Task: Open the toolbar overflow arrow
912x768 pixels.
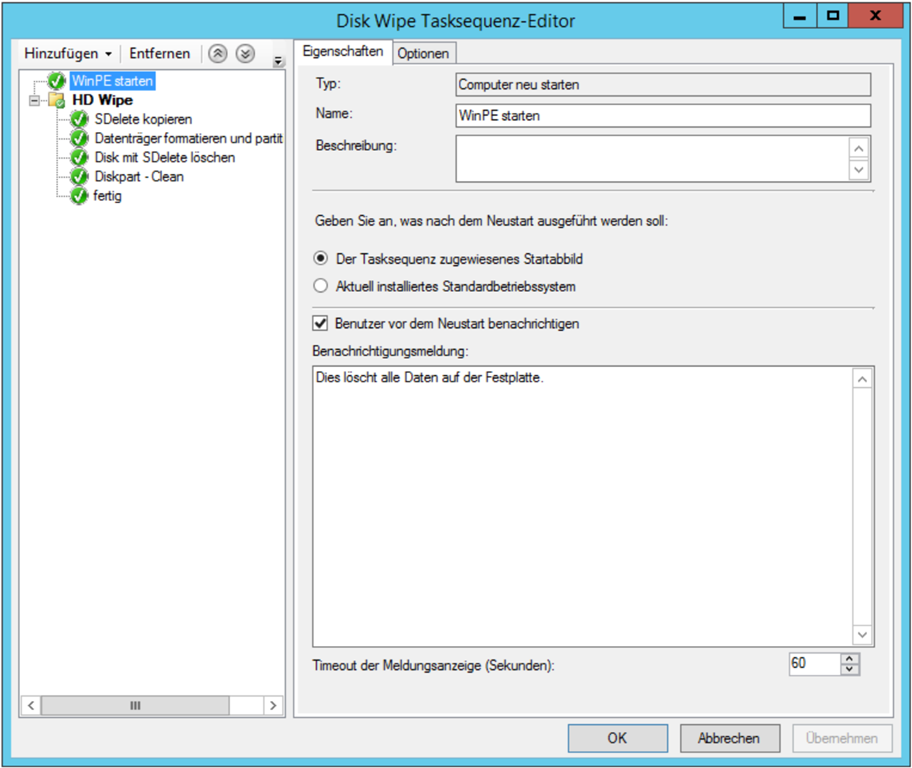Action: (277, 62)
